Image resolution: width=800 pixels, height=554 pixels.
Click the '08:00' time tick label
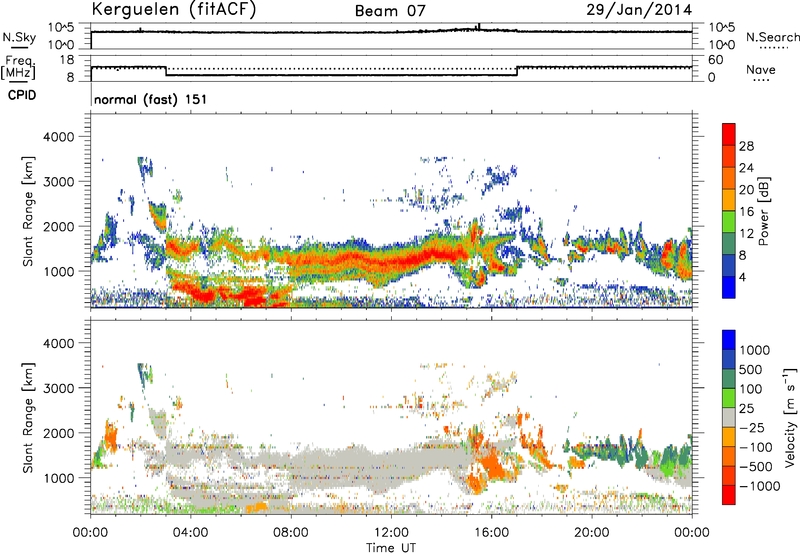click(x=291, y=533)
